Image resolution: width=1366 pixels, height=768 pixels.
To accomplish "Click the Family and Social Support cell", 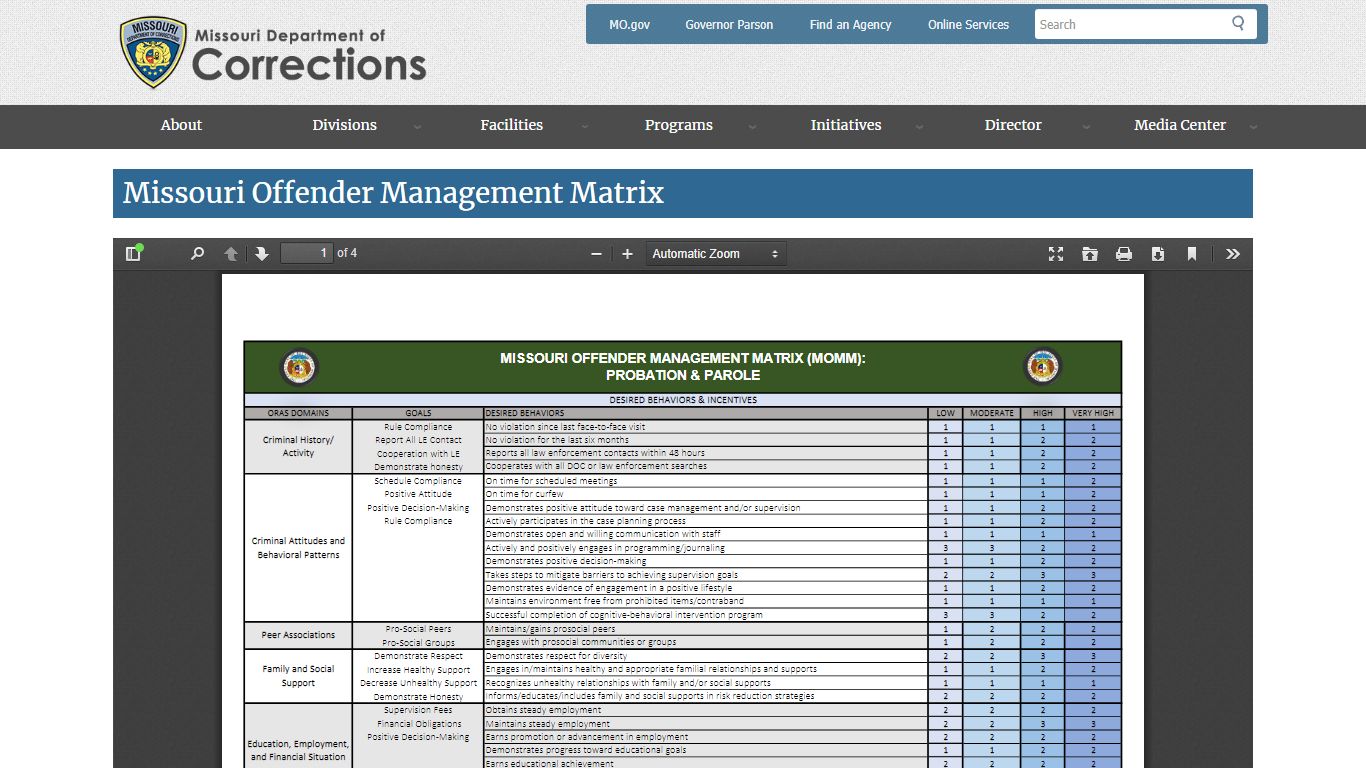I will click(298, 676).
